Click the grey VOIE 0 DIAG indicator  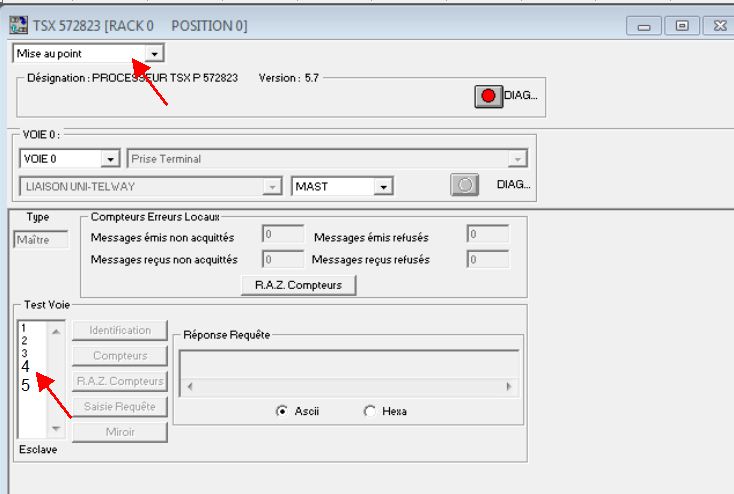(464, 185)
